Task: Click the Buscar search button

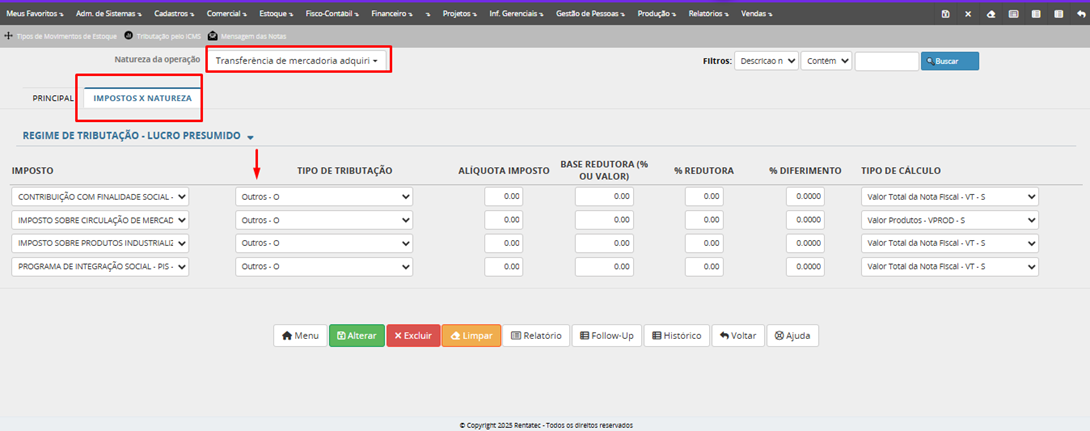Action: point(949,61)
